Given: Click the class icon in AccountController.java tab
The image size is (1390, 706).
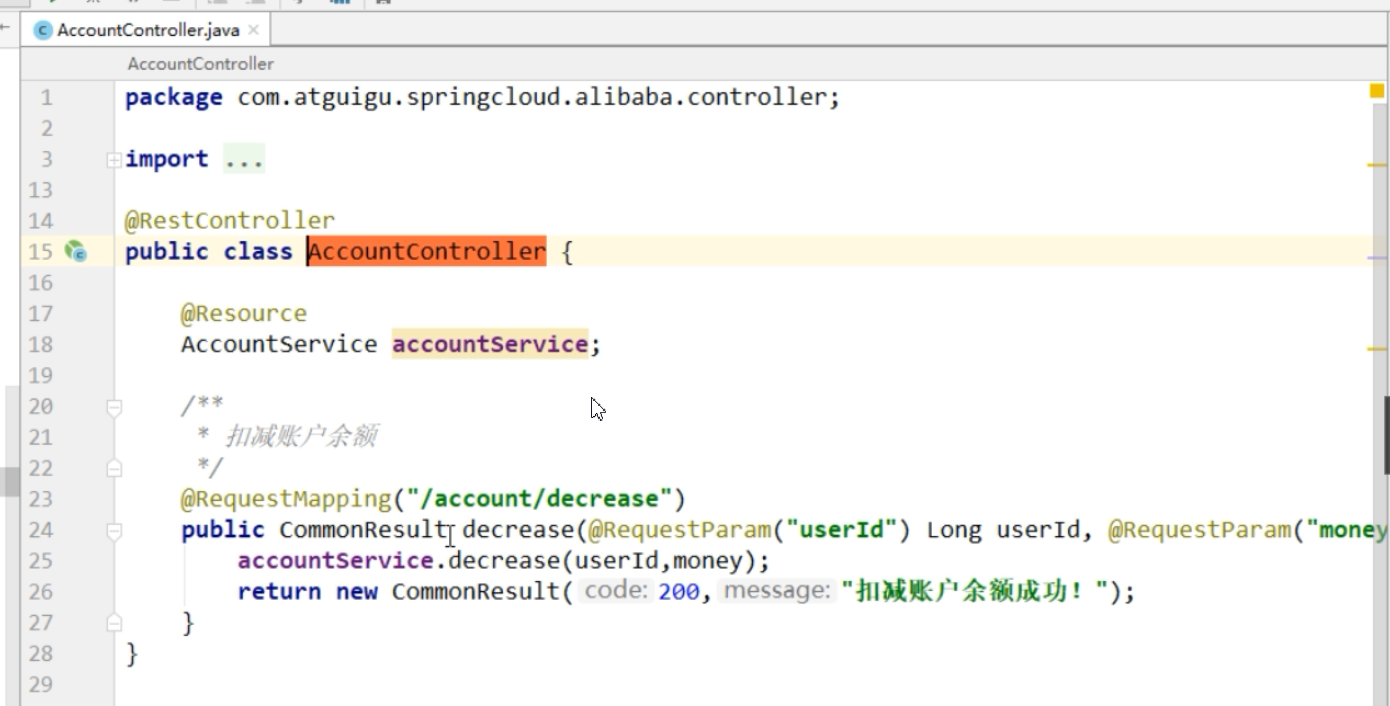Looking at the screenshot, I should [42, 31].
